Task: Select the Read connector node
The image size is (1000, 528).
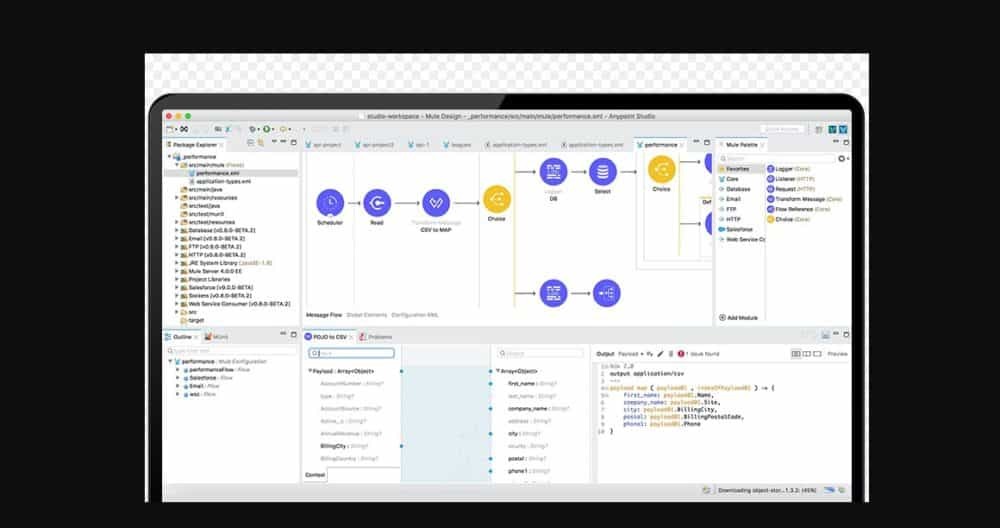Action: [378, 203]
